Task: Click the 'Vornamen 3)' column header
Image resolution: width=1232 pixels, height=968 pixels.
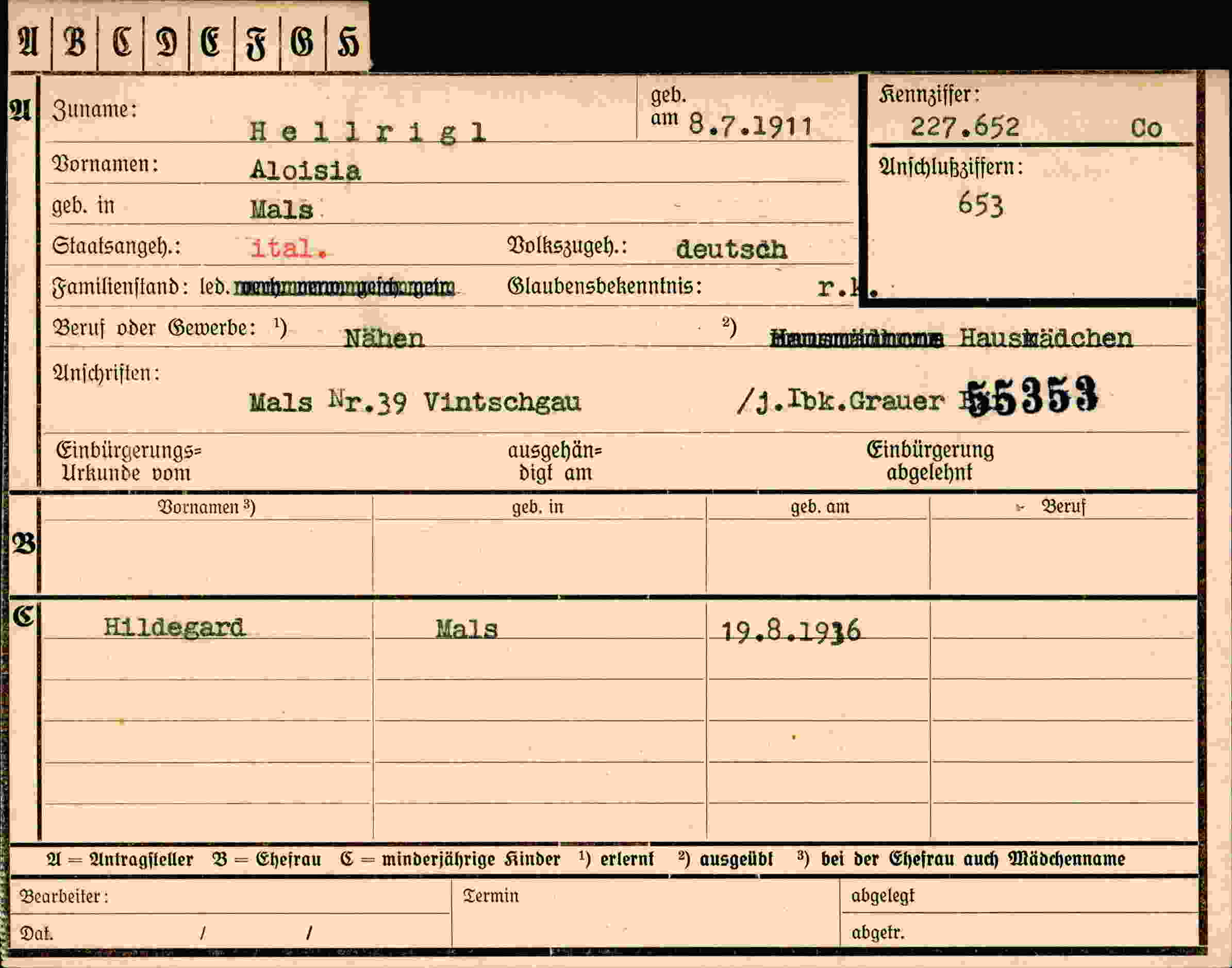Action: point(206,507)
